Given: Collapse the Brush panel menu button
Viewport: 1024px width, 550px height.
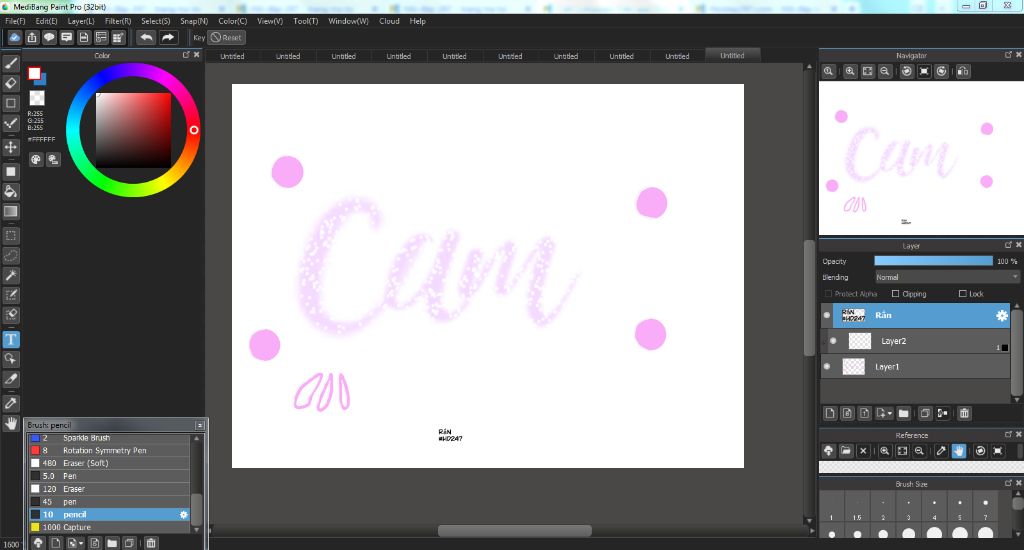Looking at the screenshot, I should (x=200, y=425).
